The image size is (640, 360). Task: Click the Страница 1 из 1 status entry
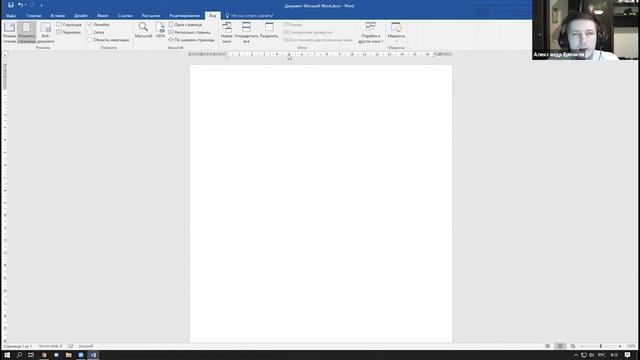pos(18,346)
